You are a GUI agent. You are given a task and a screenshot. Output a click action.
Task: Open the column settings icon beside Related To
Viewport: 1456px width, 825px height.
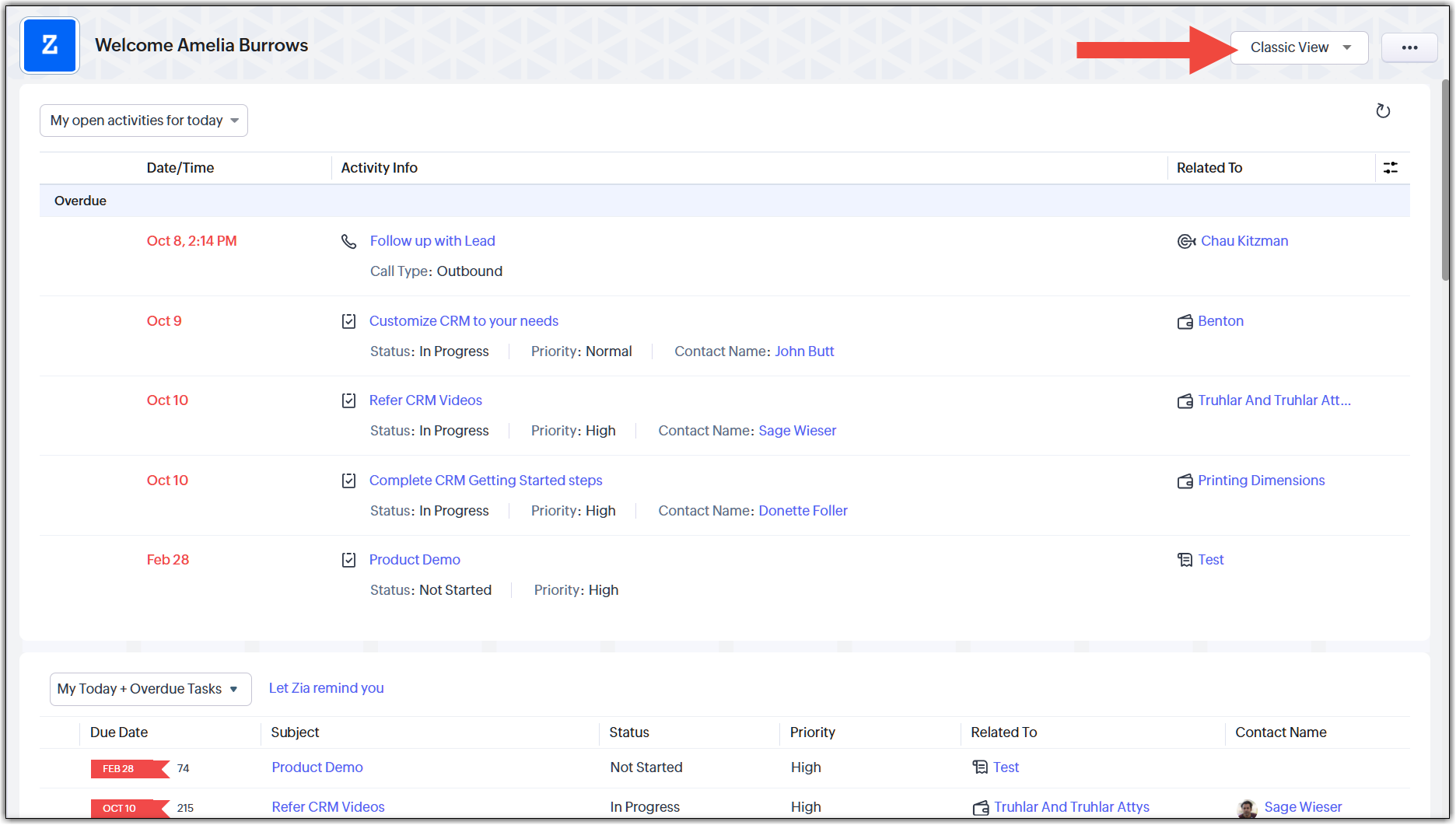click(1391, 167)
